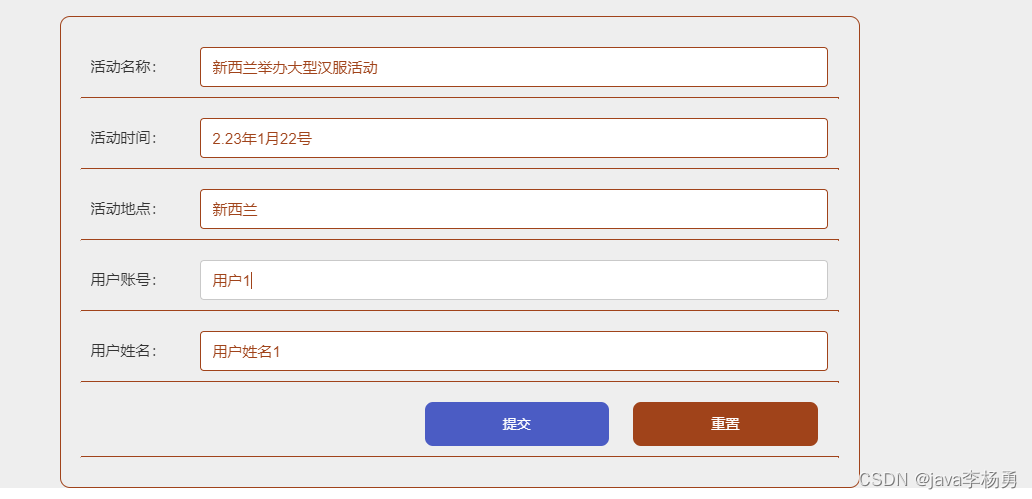
Task: Click the 提交 submit button
Action: [x=516, y=424]
